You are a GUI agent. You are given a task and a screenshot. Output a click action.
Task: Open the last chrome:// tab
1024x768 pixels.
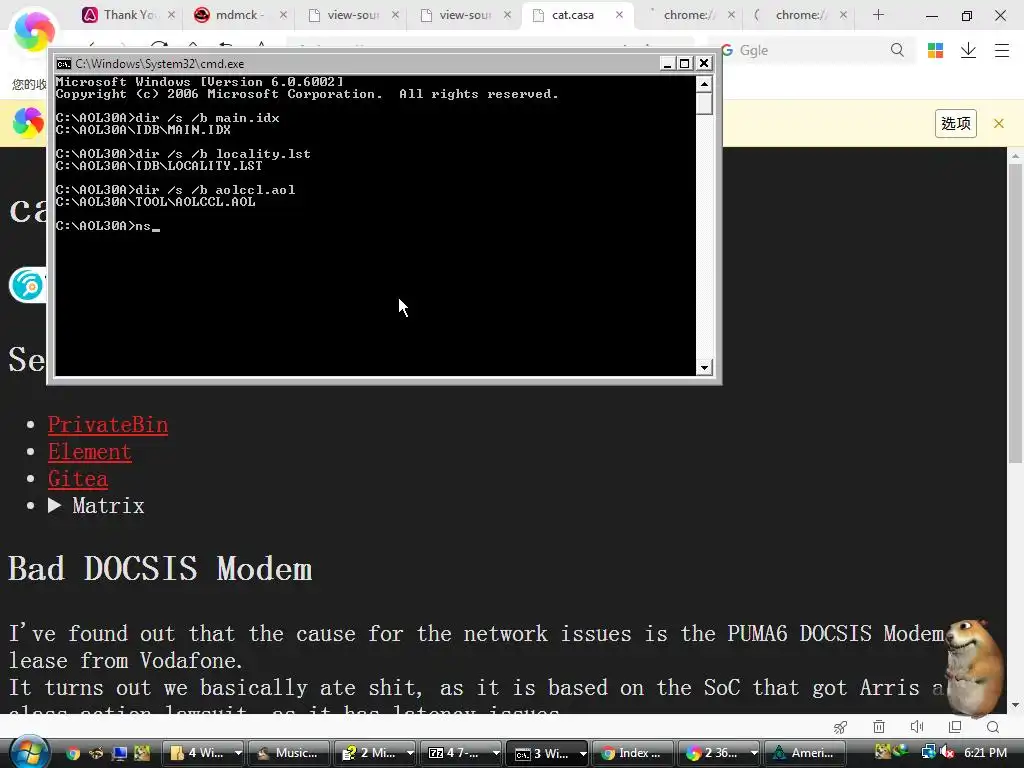pos(799,14)
